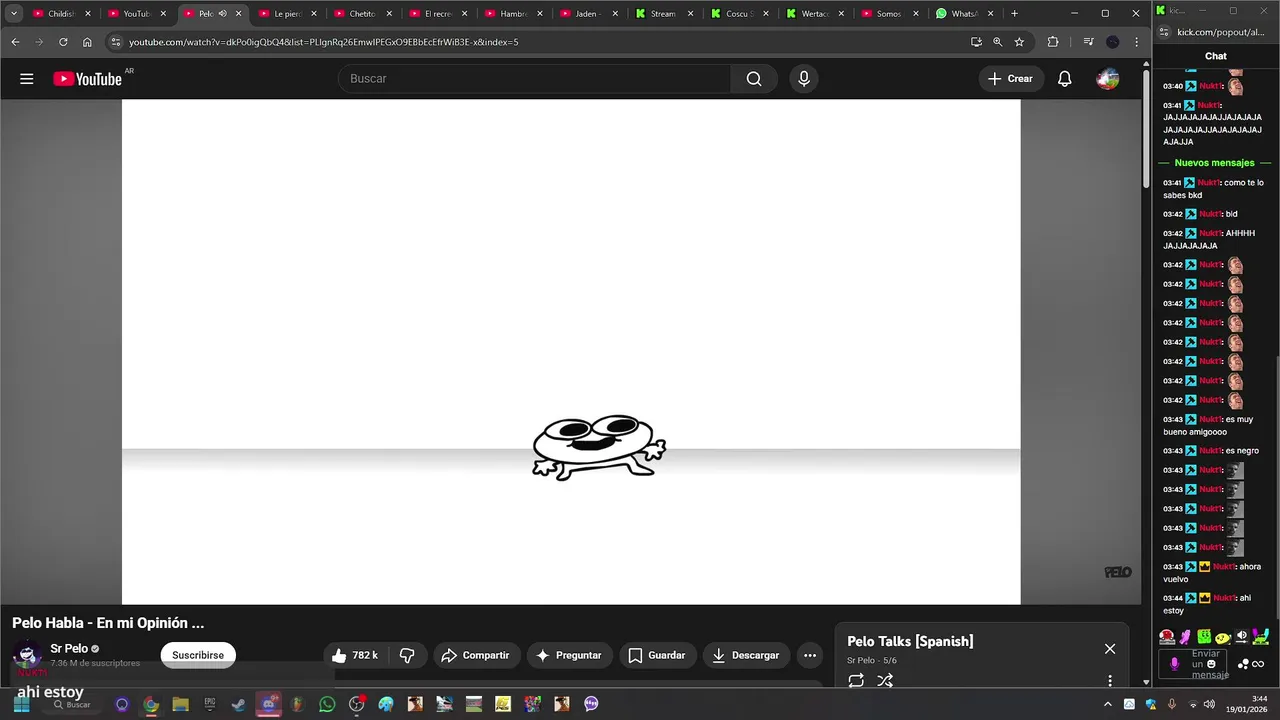Open the YouTube account avatar menu
The image size is (1280, 720).
pos(1107,79)
